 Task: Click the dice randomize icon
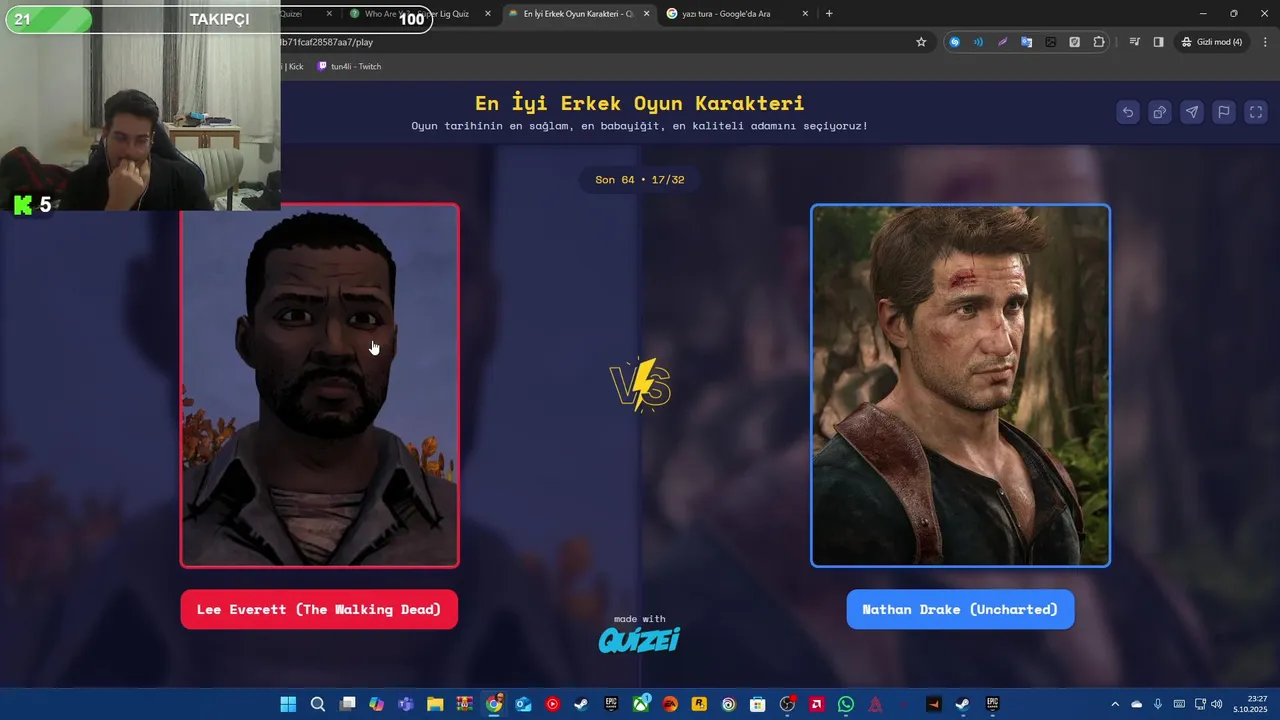coord(1160,112)
